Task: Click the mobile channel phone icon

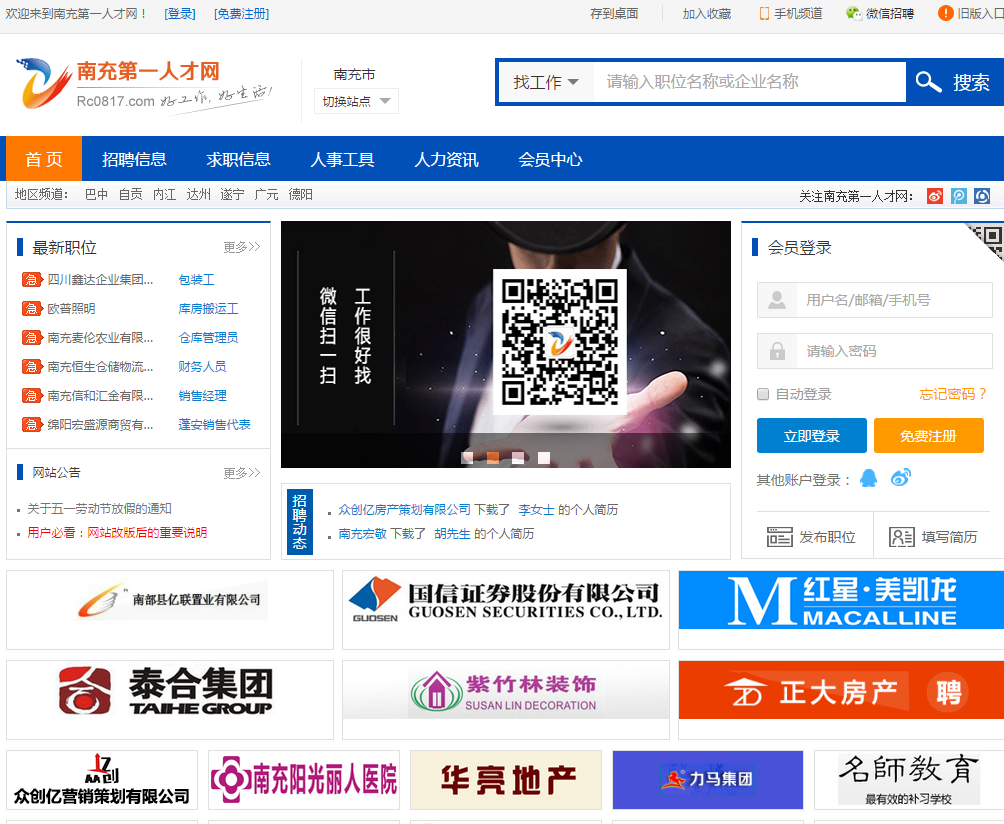Action: coord(764,13)
